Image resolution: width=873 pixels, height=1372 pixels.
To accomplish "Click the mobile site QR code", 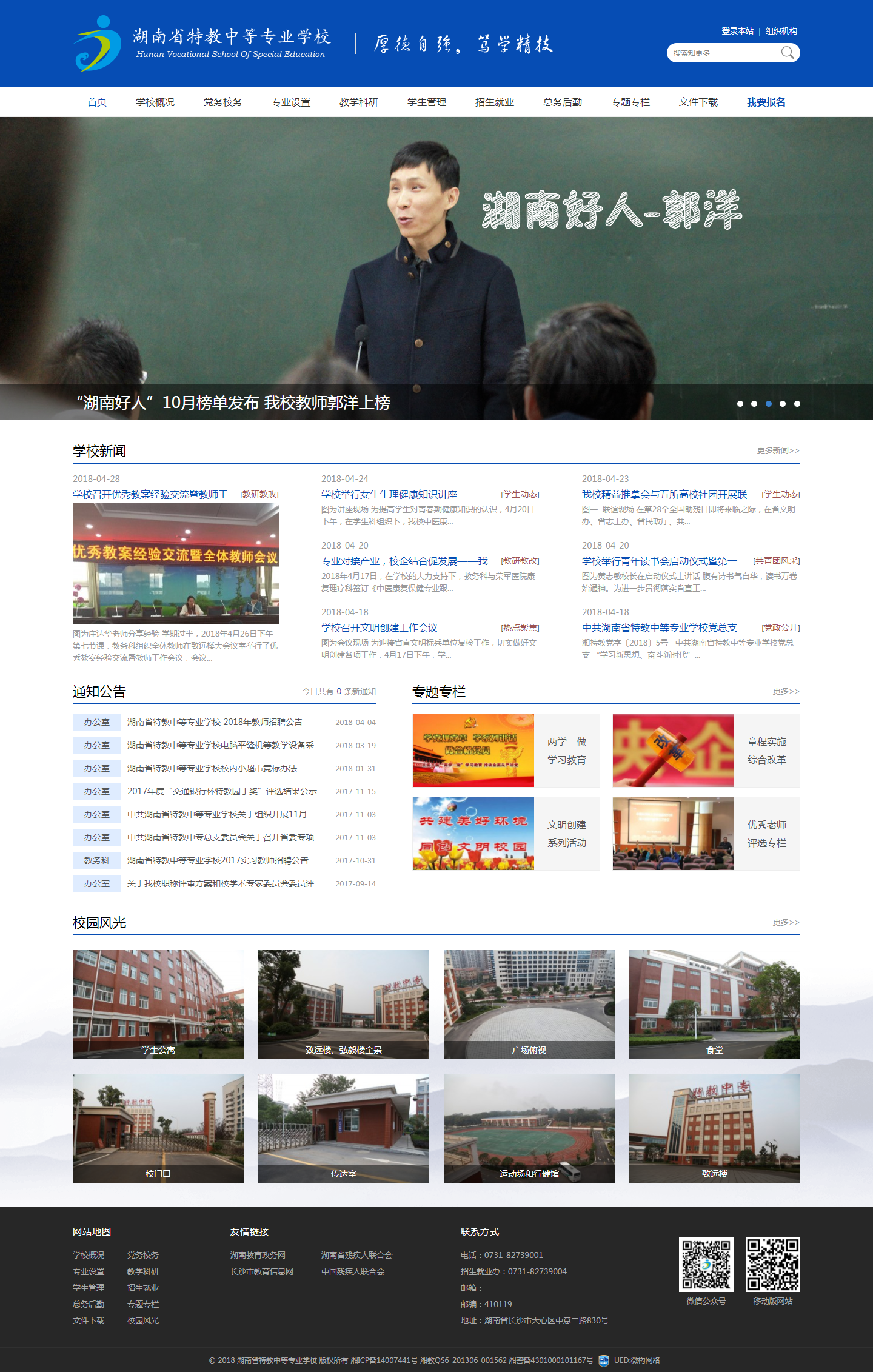I will coord(772,1265).
